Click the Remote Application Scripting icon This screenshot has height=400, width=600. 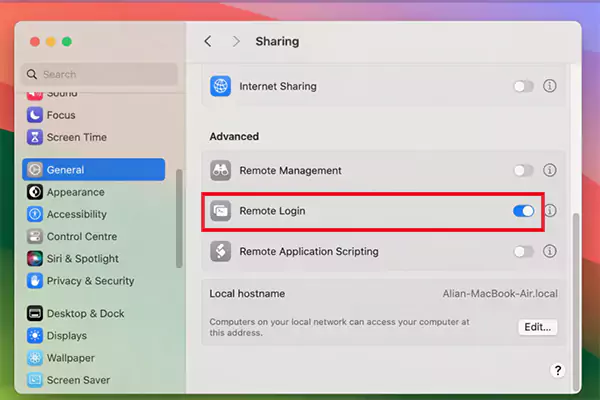pyautogui.click(x=220, y=251)
